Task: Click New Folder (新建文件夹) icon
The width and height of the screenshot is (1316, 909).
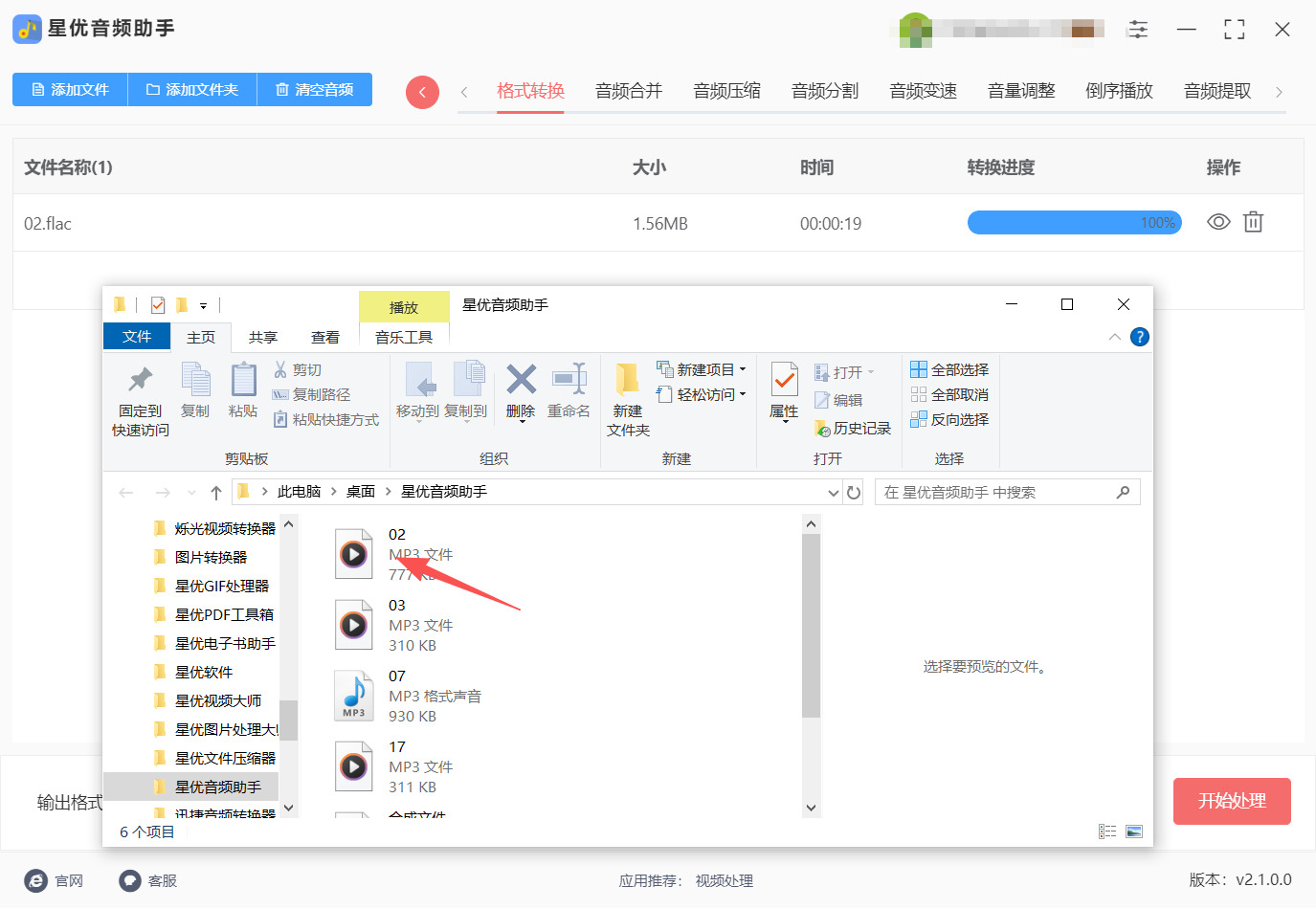Action: [x=628, y=380]
